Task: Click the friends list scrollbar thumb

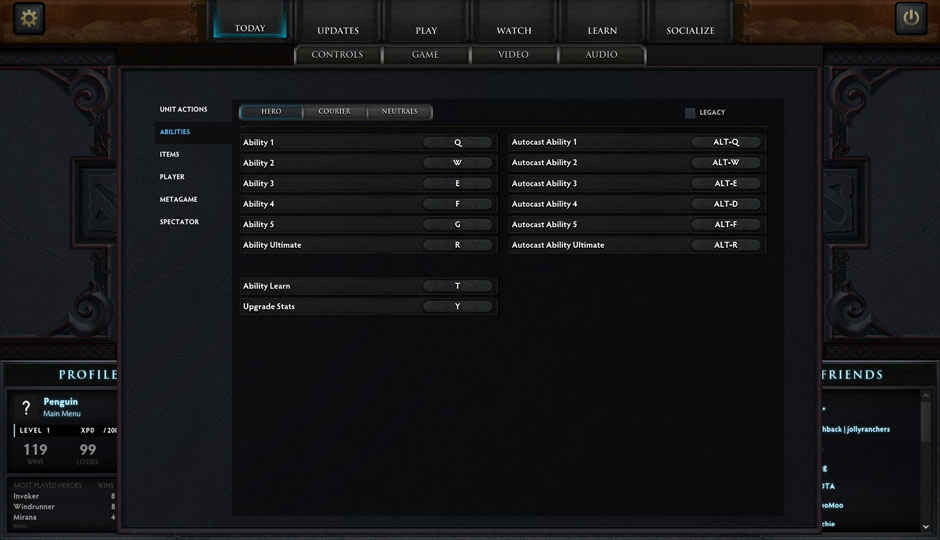Action: pyautogui.click(x=926, y=420)
